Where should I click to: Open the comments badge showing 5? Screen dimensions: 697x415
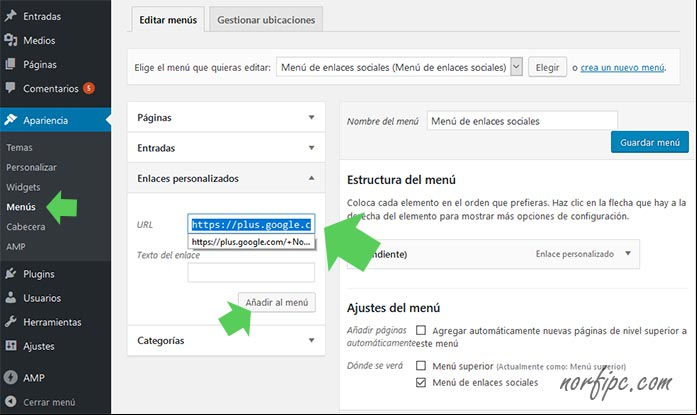[x=89, y=88]
